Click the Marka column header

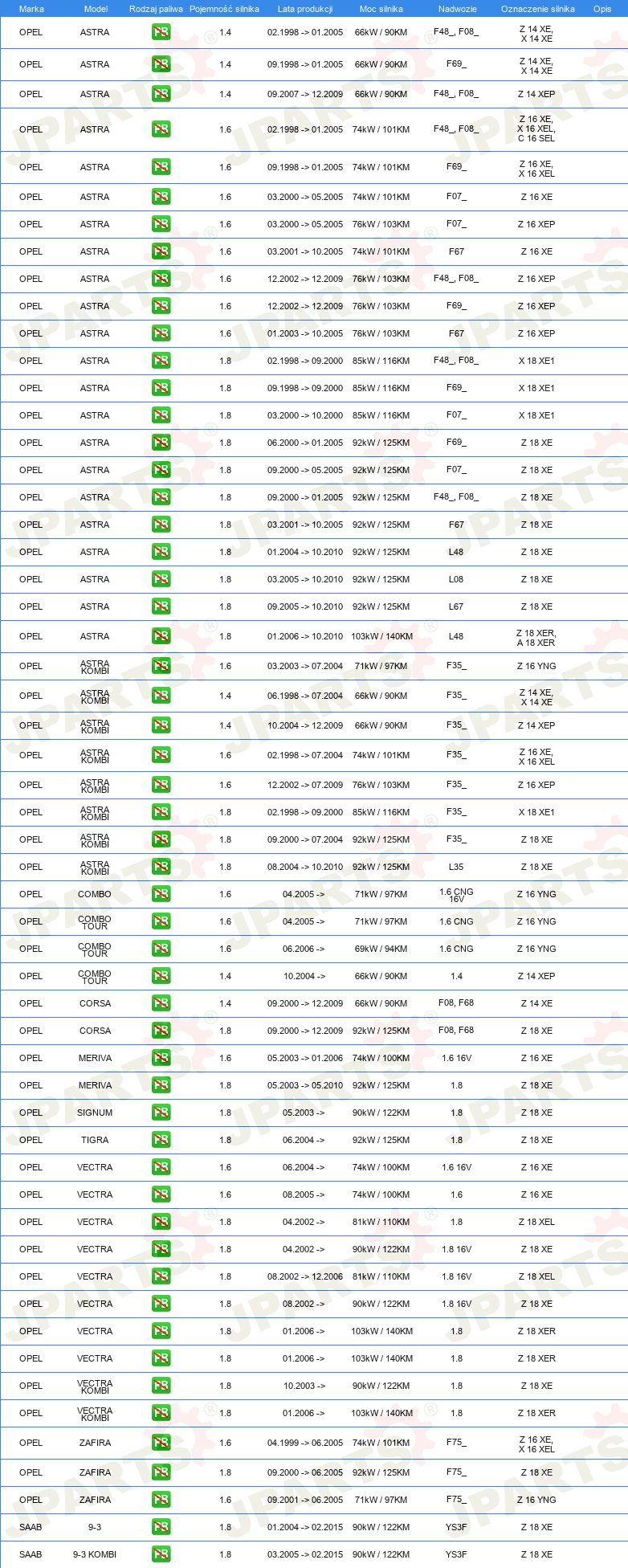31,9
